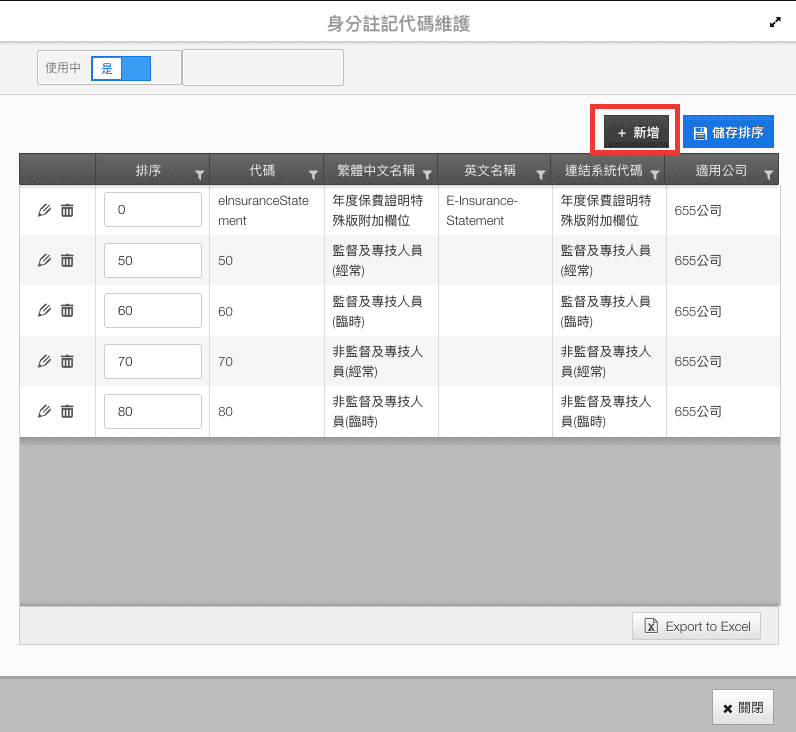796x732 pixels.
Task: Expand dialog using the top-right resize icon
Action: [x=775, y=21]
